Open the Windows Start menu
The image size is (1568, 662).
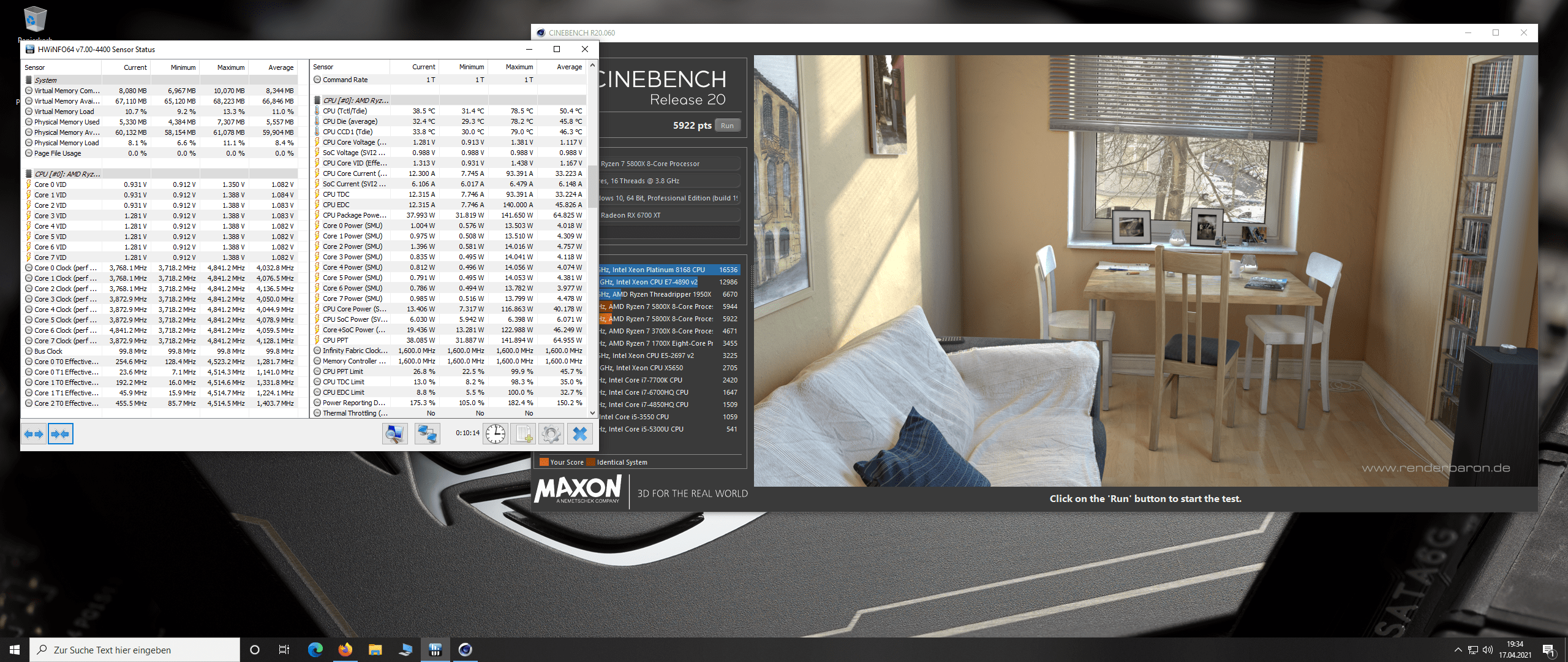point(15,650)
